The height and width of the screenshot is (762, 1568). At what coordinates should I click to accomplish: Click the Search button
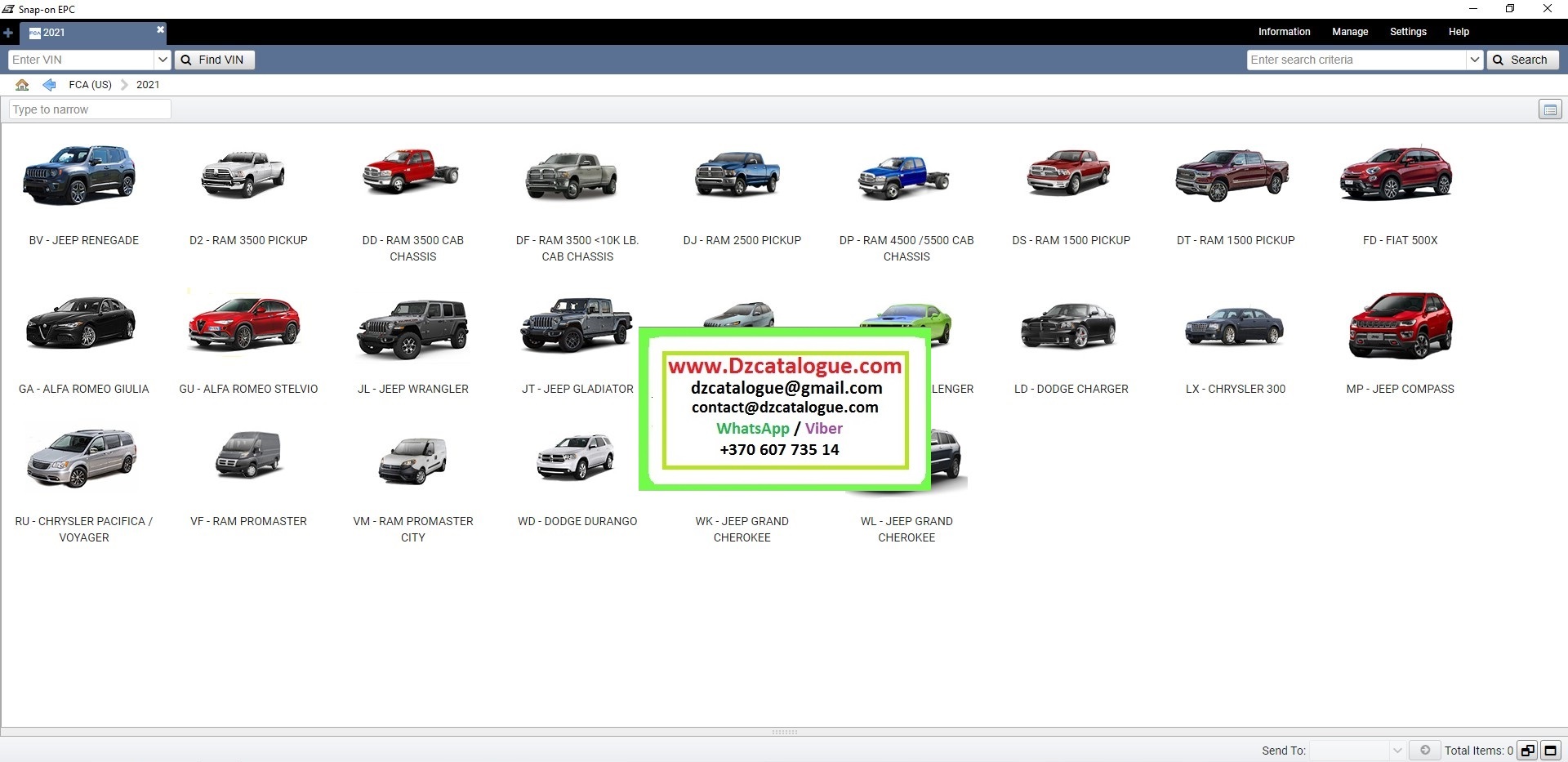pyautogui.click(x=1522, y=60)
